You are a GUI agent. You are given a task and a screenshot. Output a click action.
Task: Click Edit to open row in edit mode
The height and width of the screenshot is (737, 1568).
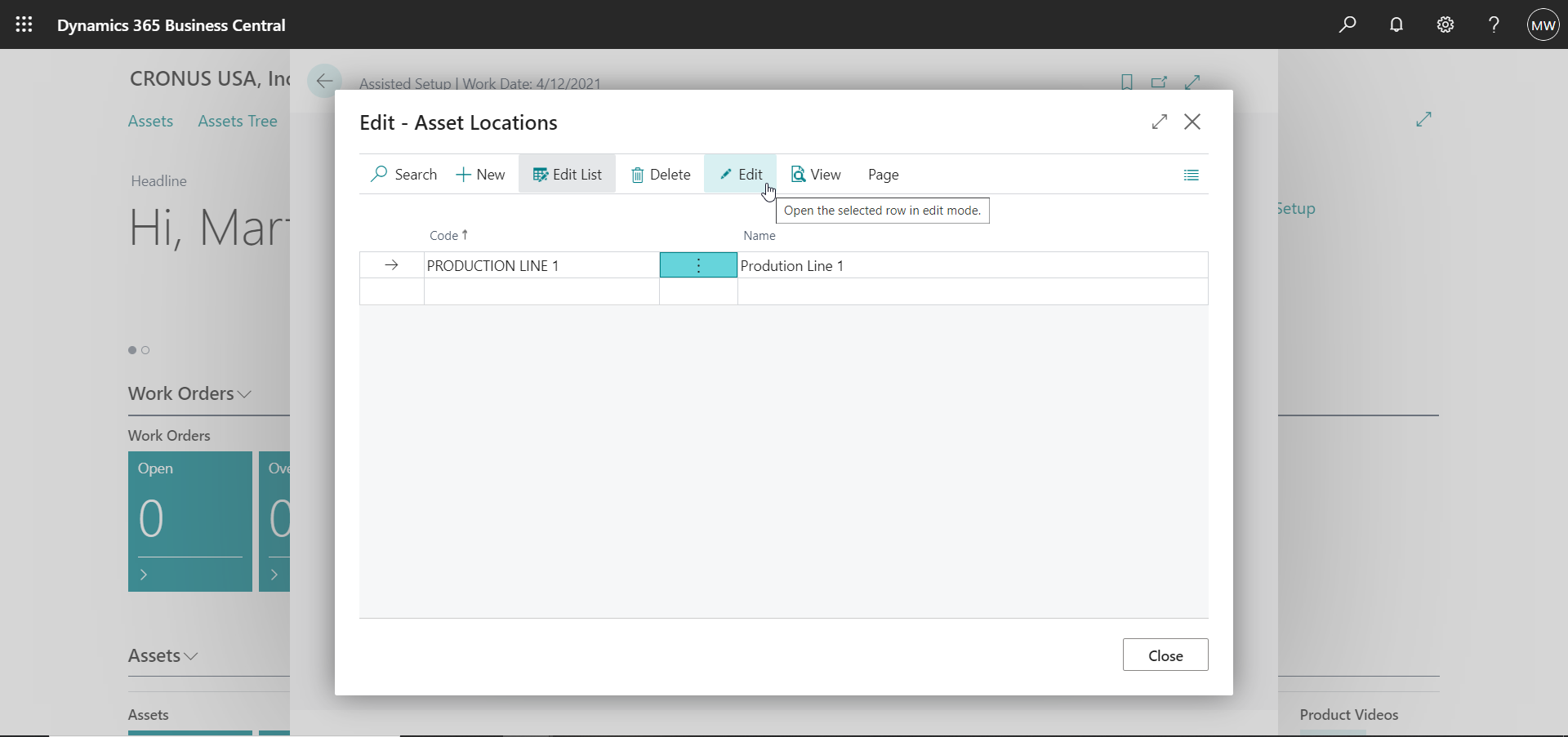[740, 174]
